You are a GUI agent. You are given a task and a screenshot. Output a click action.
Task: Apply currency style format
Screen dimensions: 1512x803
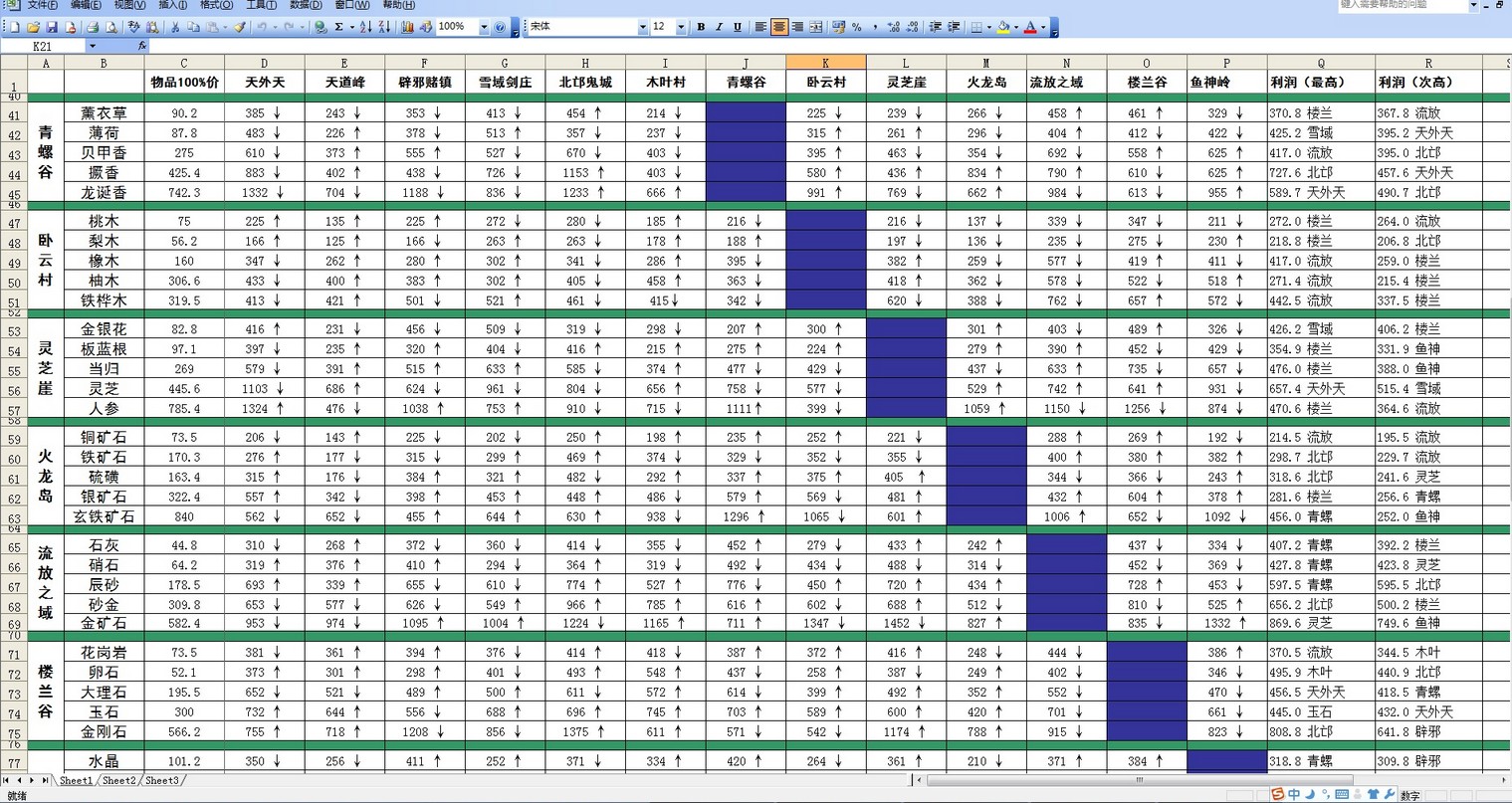coord(838,27)
